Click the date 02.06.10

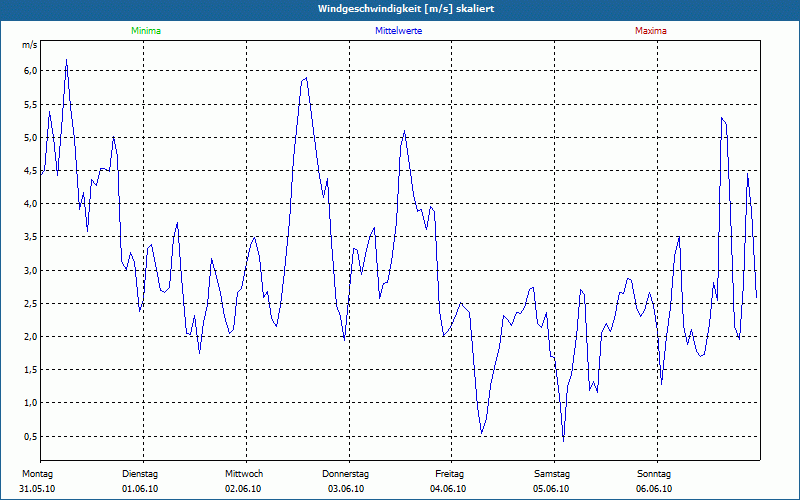pyautogui.click(x=243, y=489)
